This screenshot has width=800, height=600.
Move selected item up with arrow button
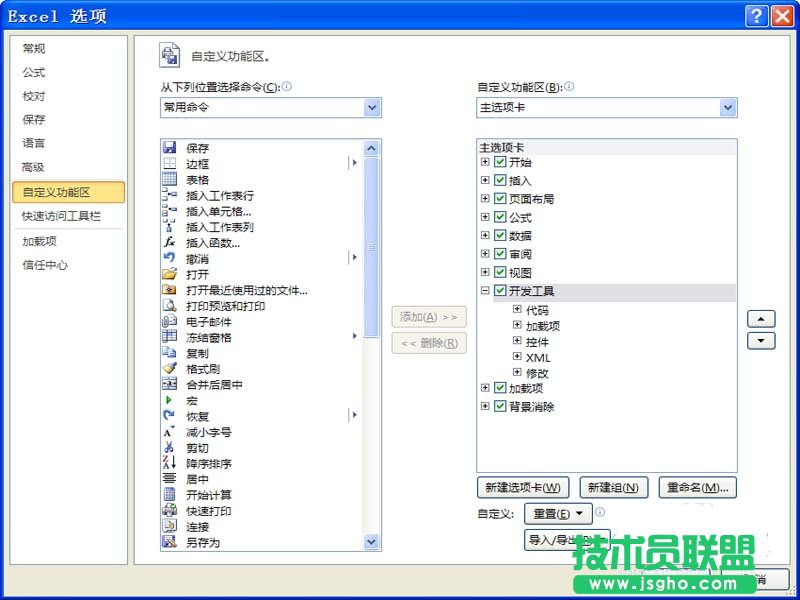pos(761,319)
